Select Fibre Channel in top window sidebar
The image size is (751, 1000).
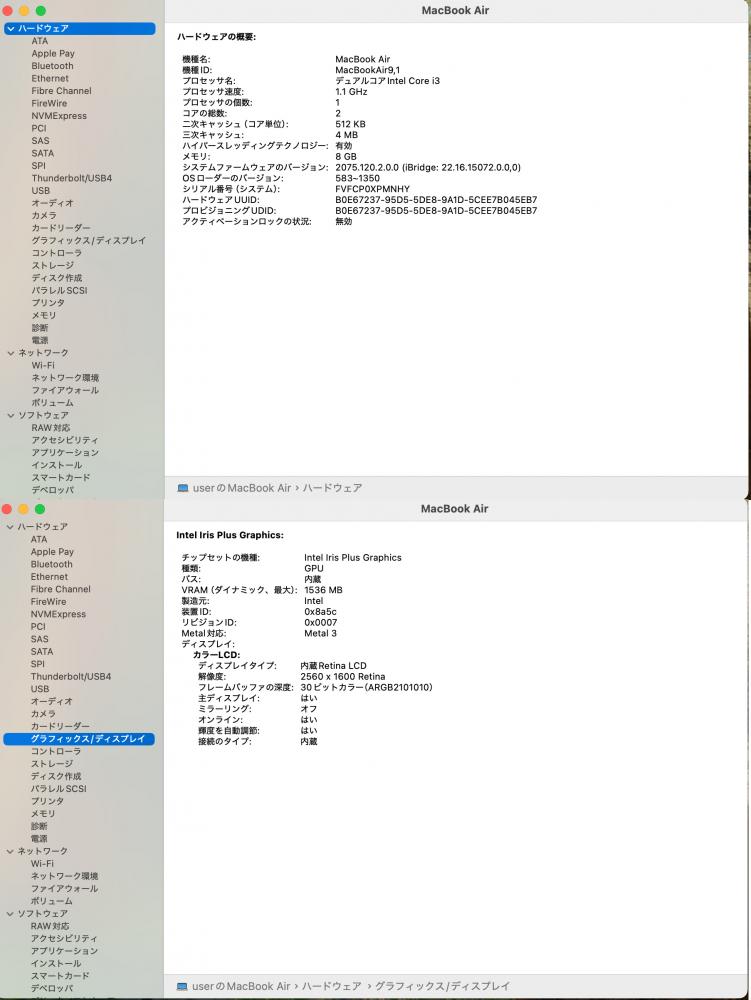click(61, 91)
